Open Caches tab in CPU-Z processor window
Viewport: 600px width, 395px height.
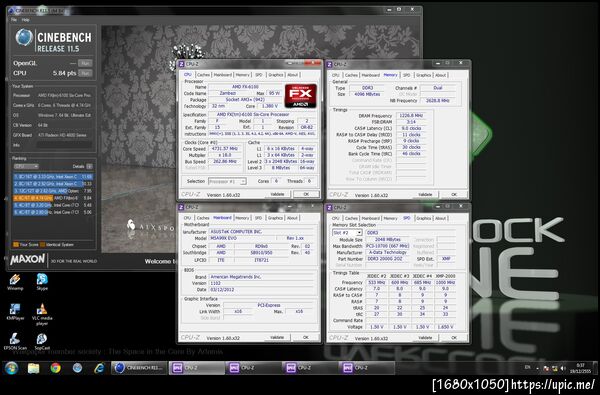point(203,75)
